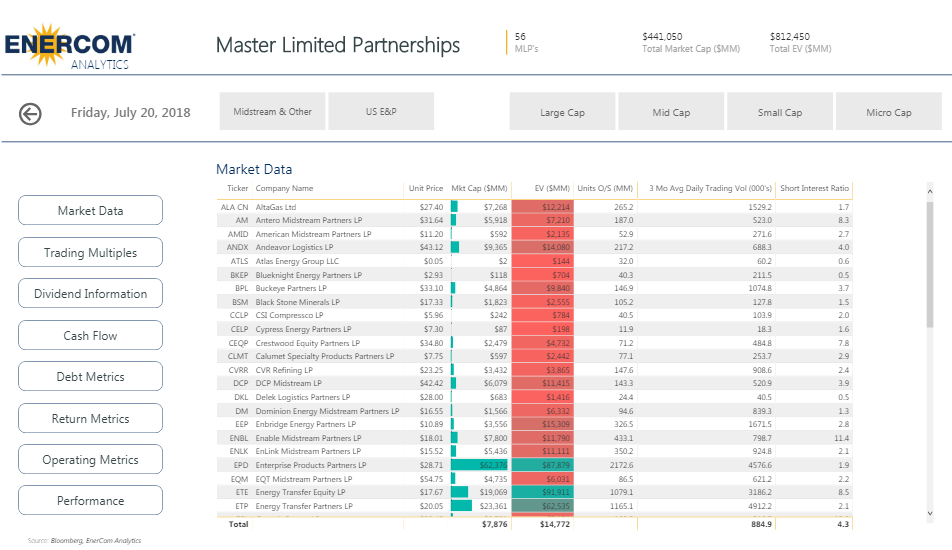Sort table by Mkt Cap column header
The image size is (952, 550).
479,188
